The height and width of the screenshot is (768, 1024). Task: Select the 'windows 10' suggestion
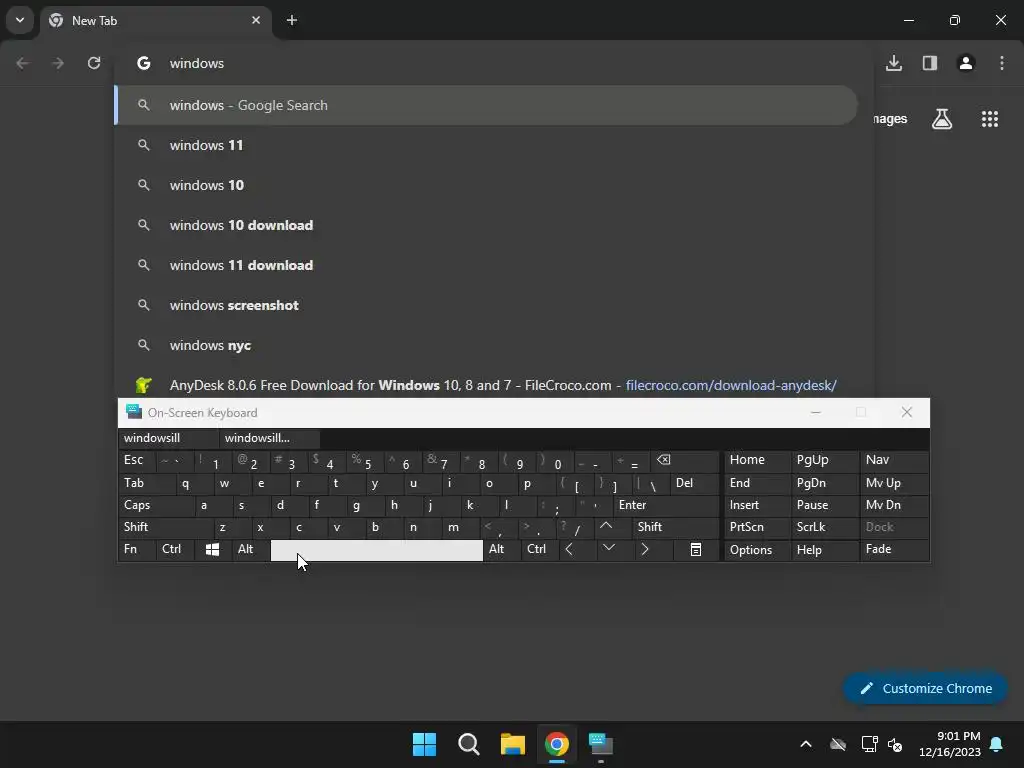point(486,185)
